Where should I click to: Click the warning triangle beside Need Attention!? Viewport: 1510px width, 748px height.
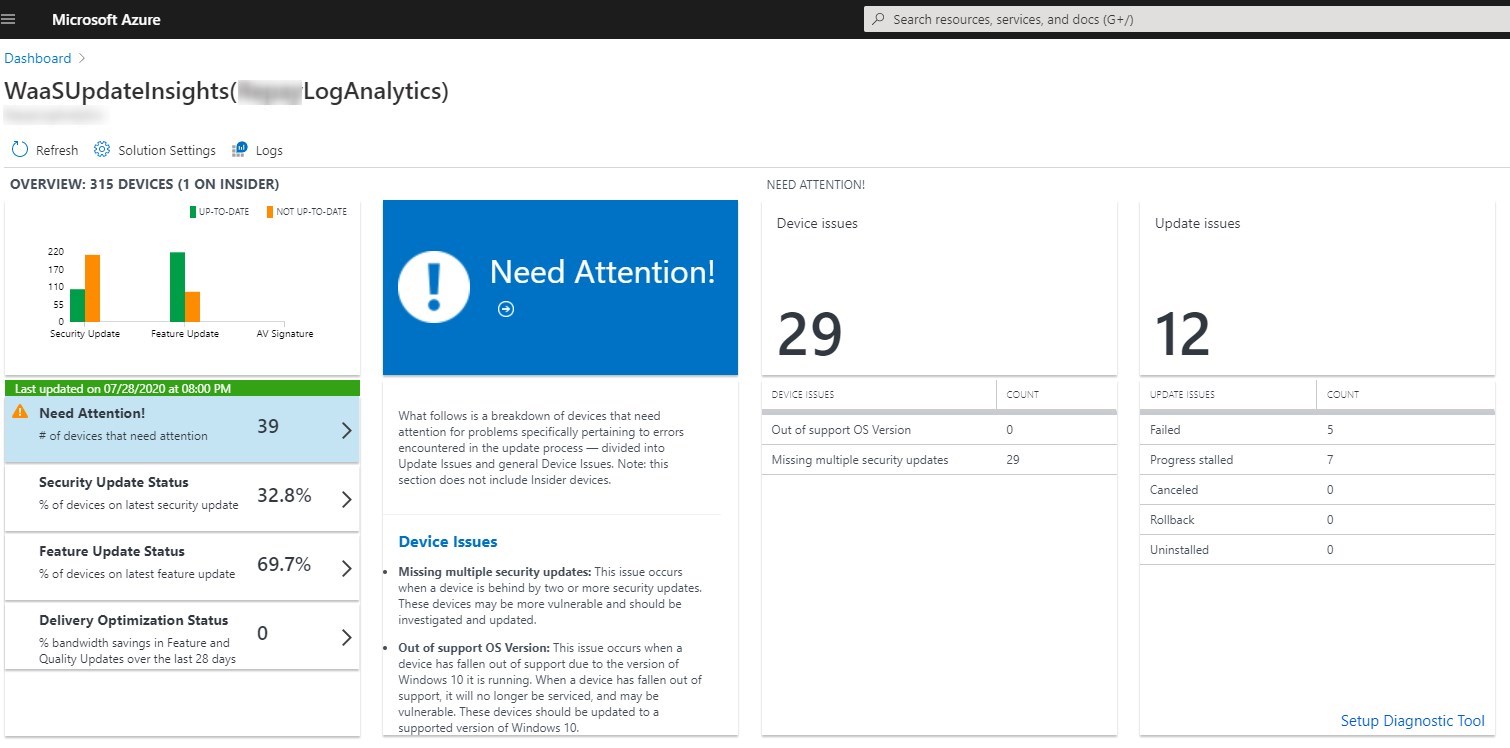[20, 411]
